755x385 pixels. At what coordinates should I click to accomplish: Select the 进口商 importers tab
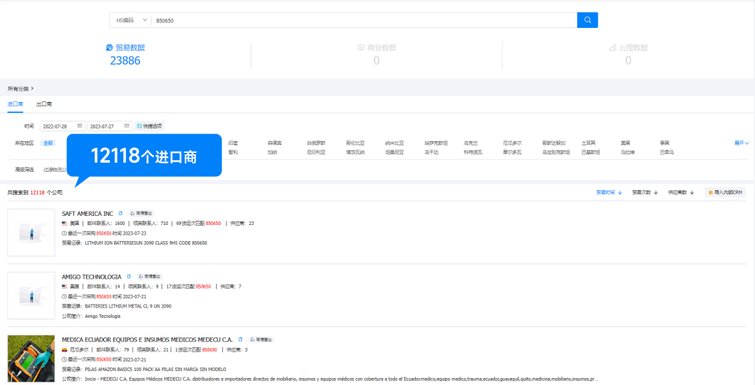(x=15, y=104)
